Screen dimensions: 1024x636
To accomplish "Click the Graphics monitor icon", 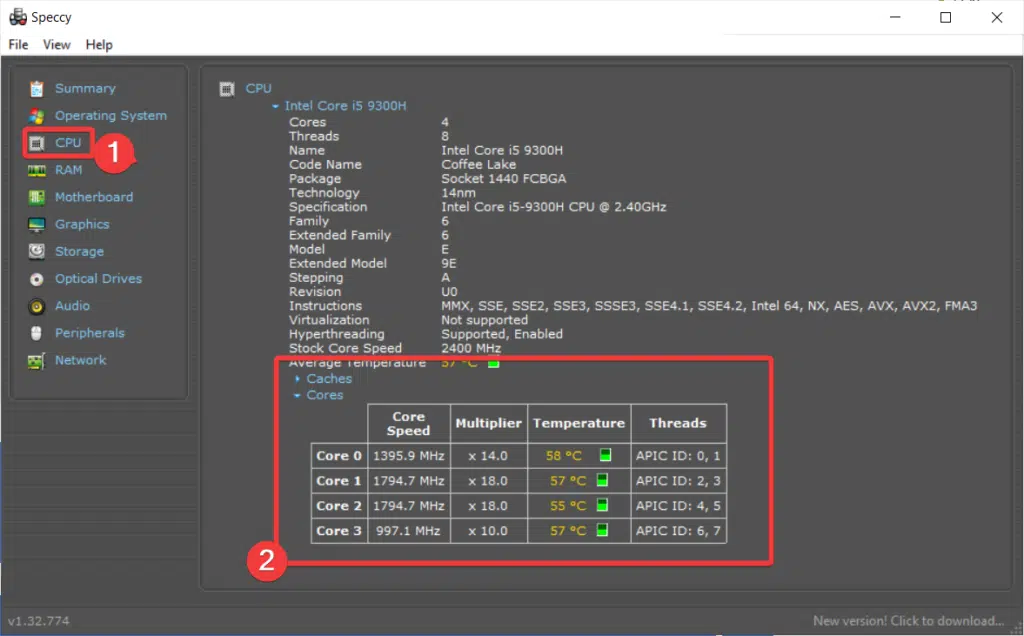I will (37, 225).
